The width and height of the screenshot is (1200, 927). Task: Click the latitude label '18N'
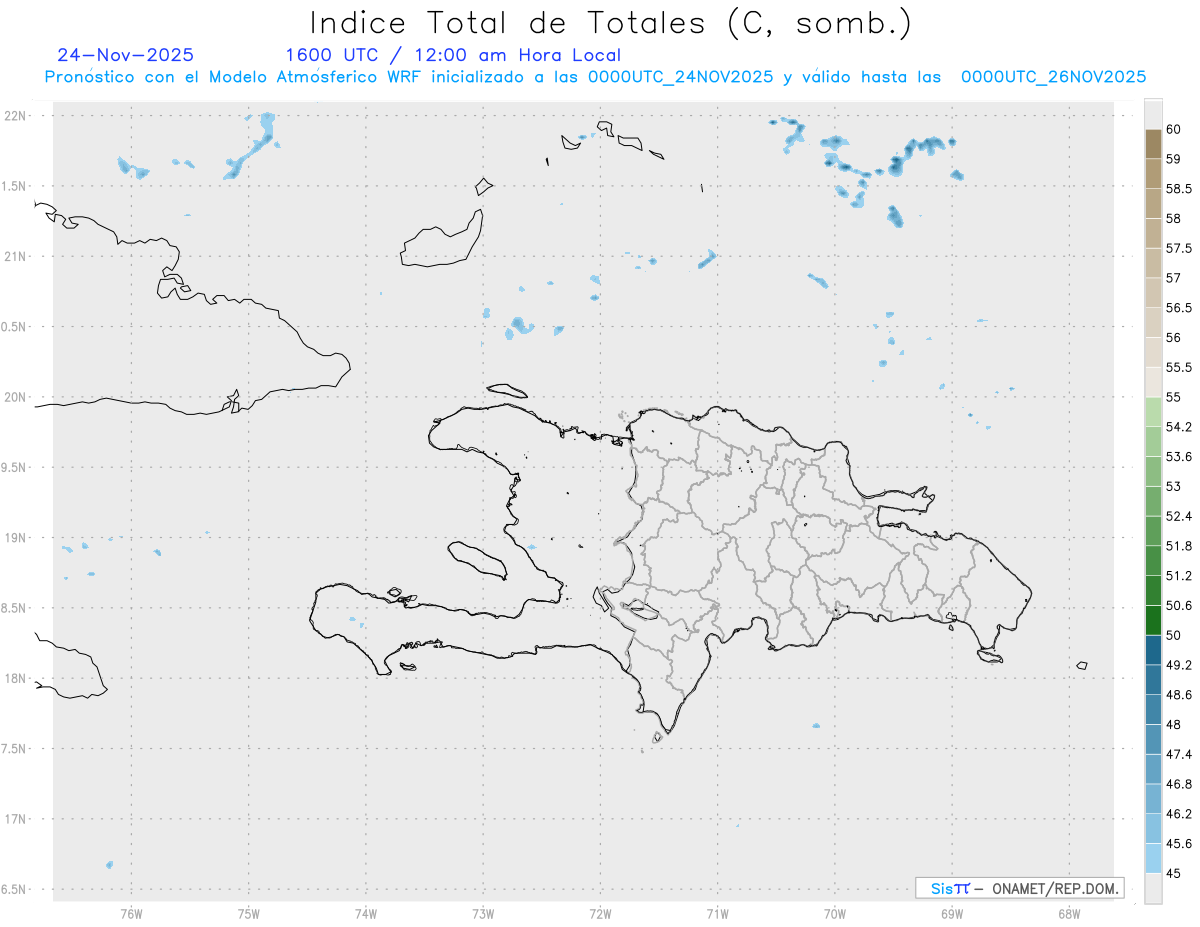(x=17, y=678)
